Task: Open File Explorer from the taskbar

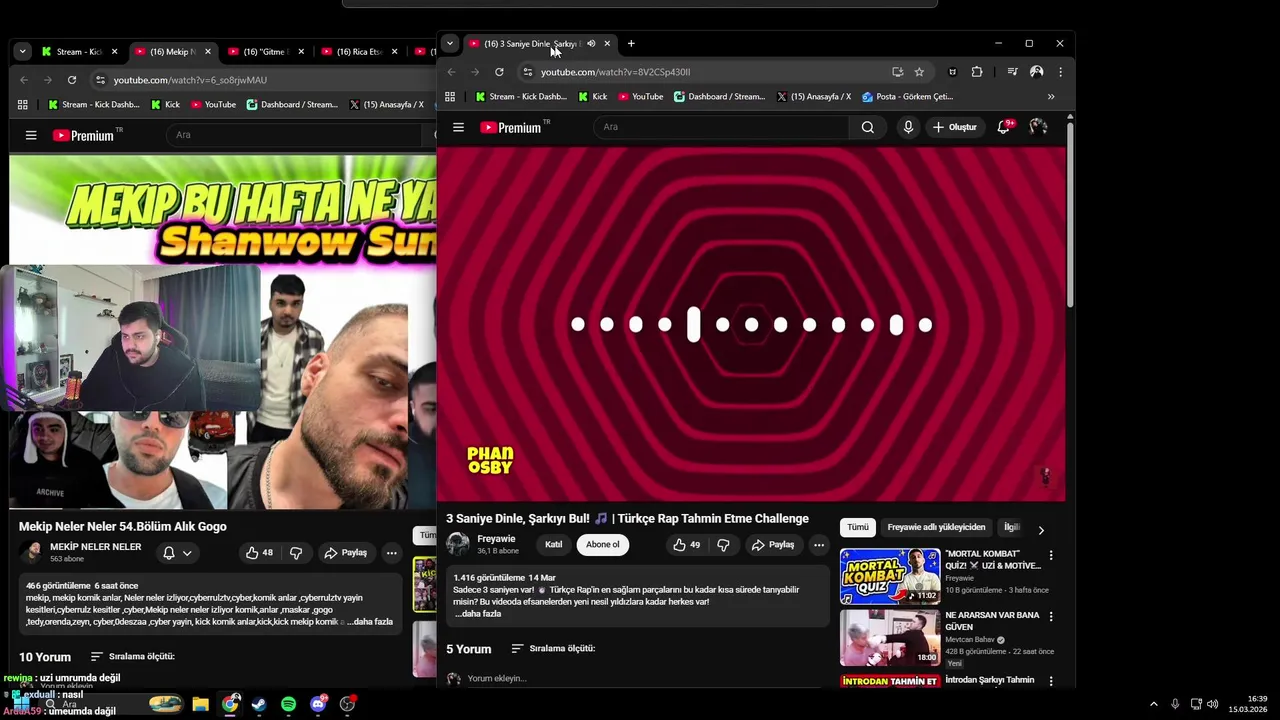Action: point(200,704)
